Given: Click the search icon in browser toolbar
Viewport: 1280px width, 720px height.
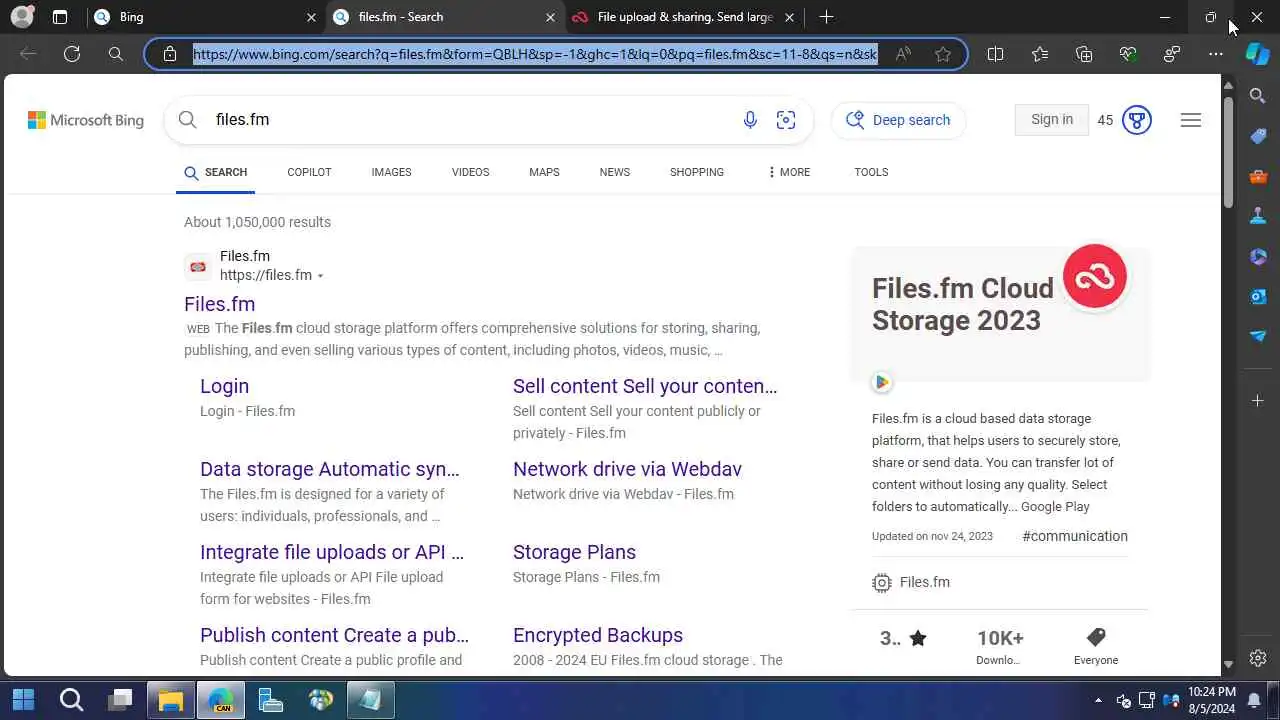Looking at the screenshot, I should click(x=116, y=54).
